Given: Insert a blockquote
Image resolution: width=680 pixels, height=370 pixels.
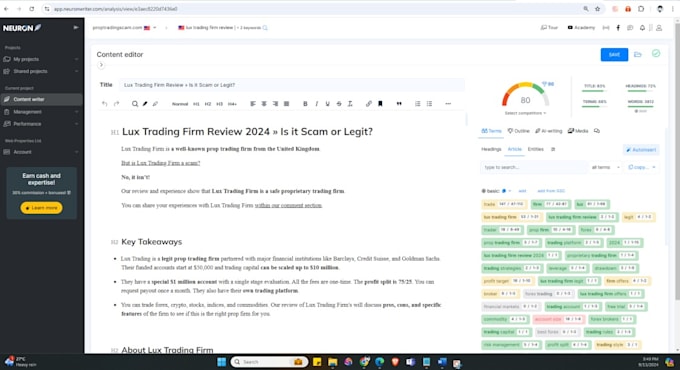Looking at the screenshot, I should [399, 104].
